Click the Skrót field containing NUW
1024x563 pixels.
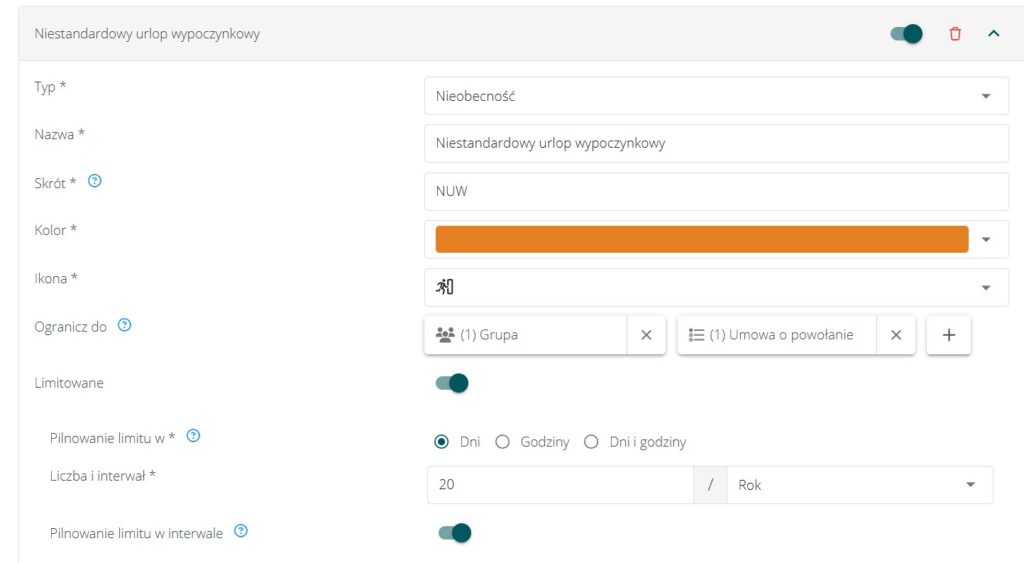point(716,191)
